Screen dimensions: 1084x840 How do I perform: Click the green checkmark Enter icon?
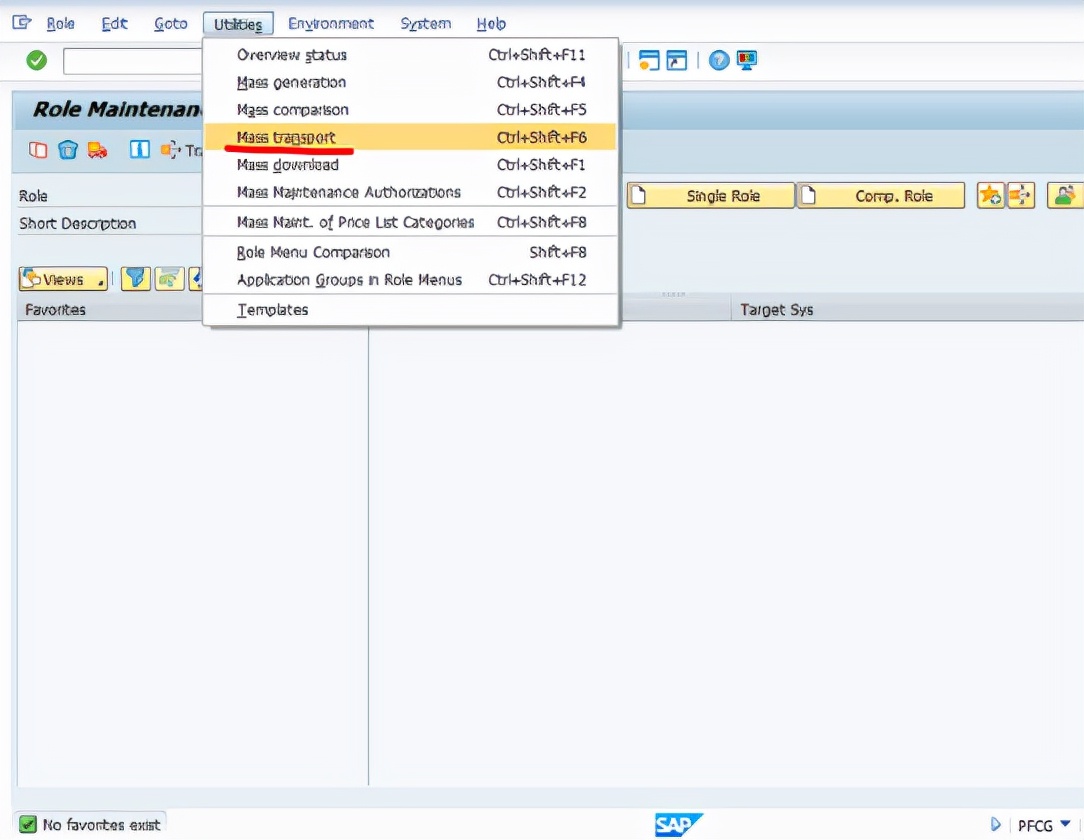tap(35, 59)
